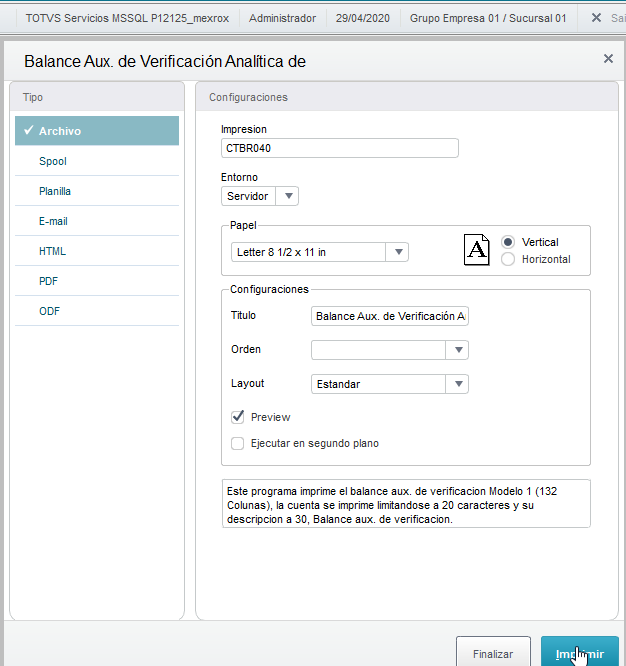
Task: Click the paper orientation page icon
Action: tap(476, 250)
